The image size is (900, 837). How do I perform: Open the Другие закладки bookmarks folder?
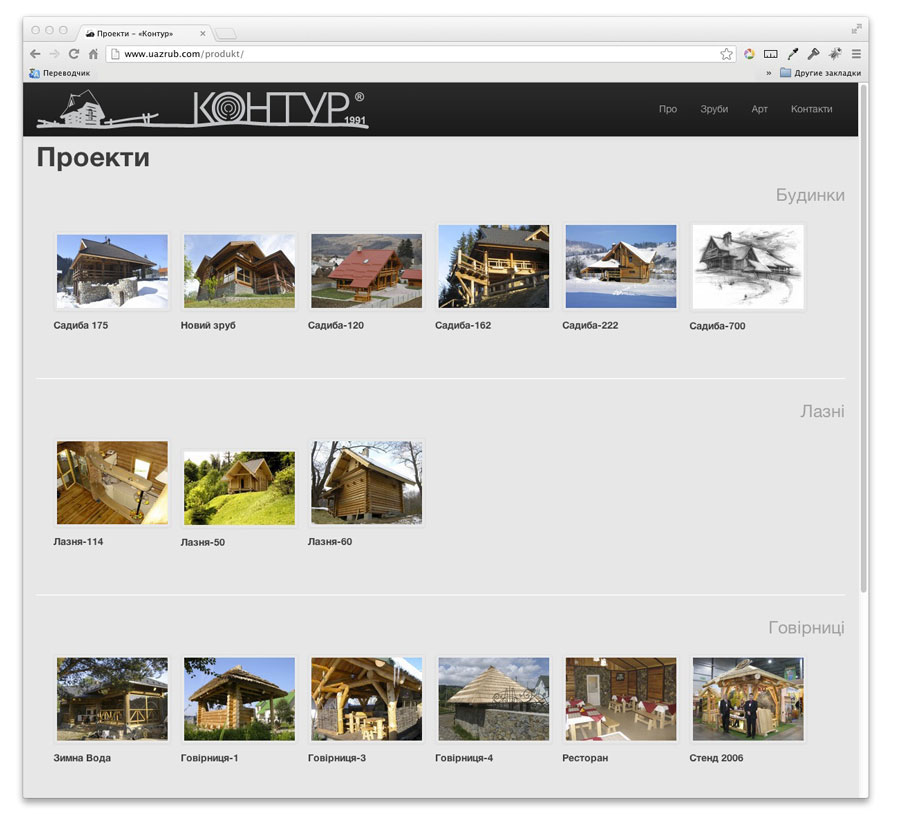click(x=820, y=73)
